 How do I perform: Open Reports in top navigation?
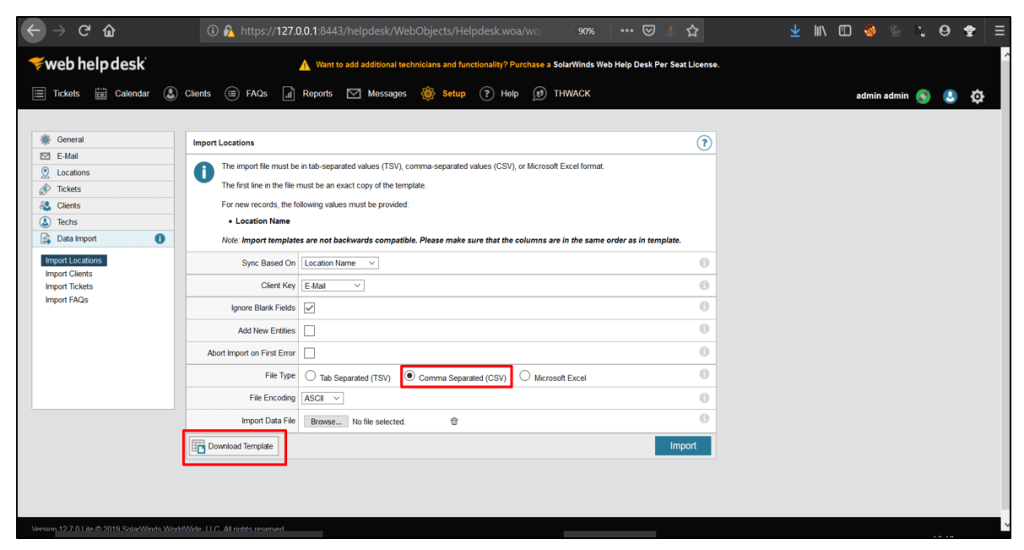(x=308, y=93)
